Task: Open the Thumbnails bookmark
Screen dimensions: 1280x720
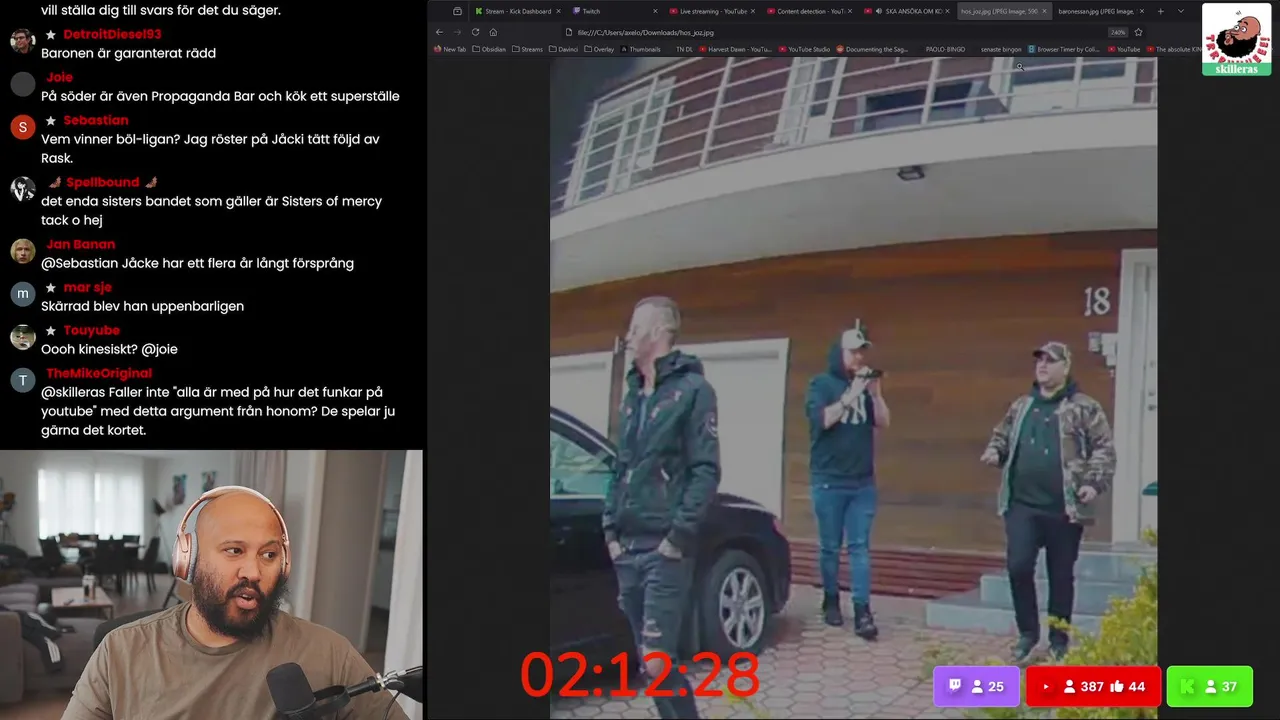Action: pyautogui.click(x=640, y=49)
